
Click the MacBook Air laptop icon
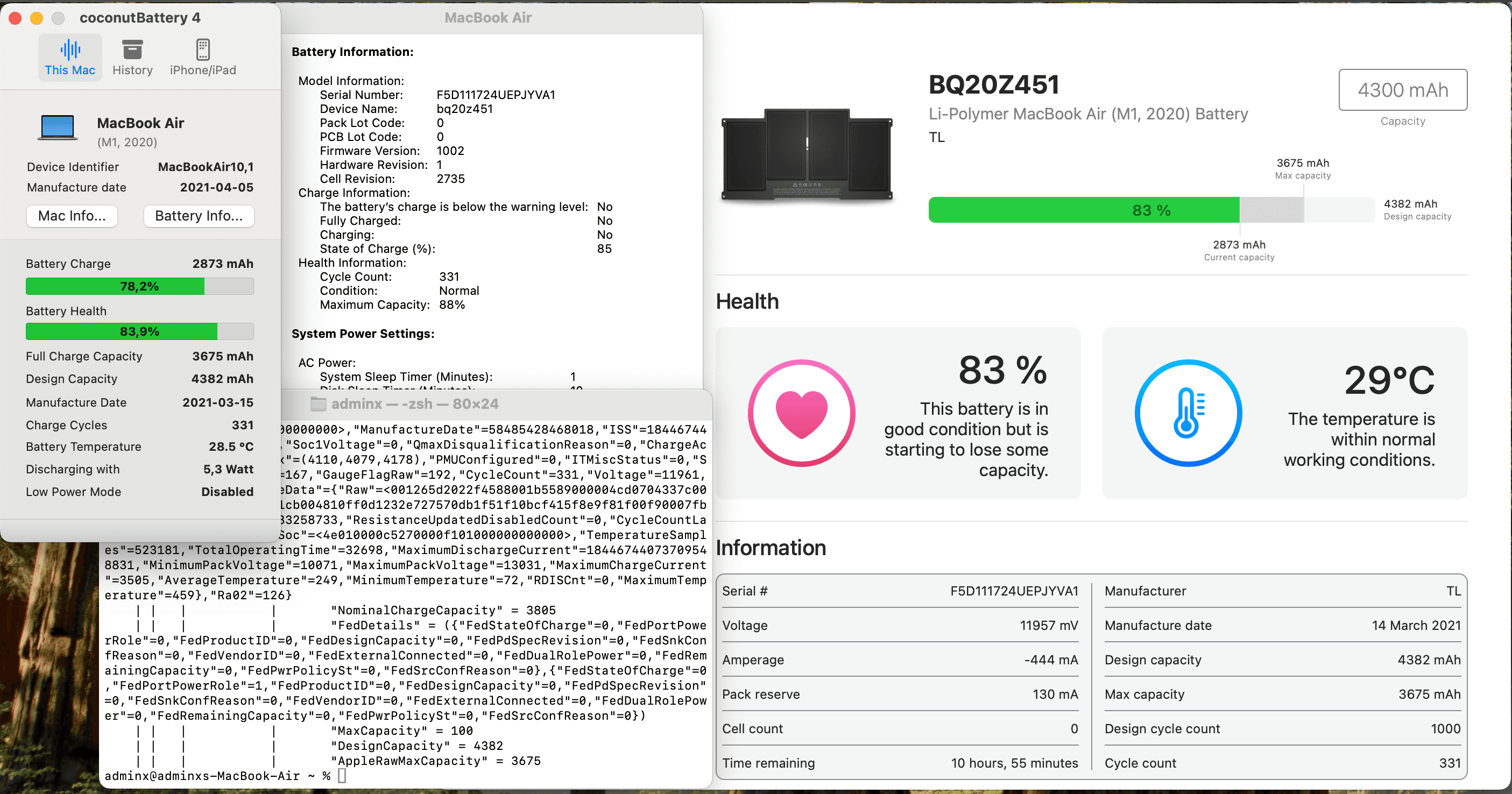pyautogui.click(x=58, y=127)
